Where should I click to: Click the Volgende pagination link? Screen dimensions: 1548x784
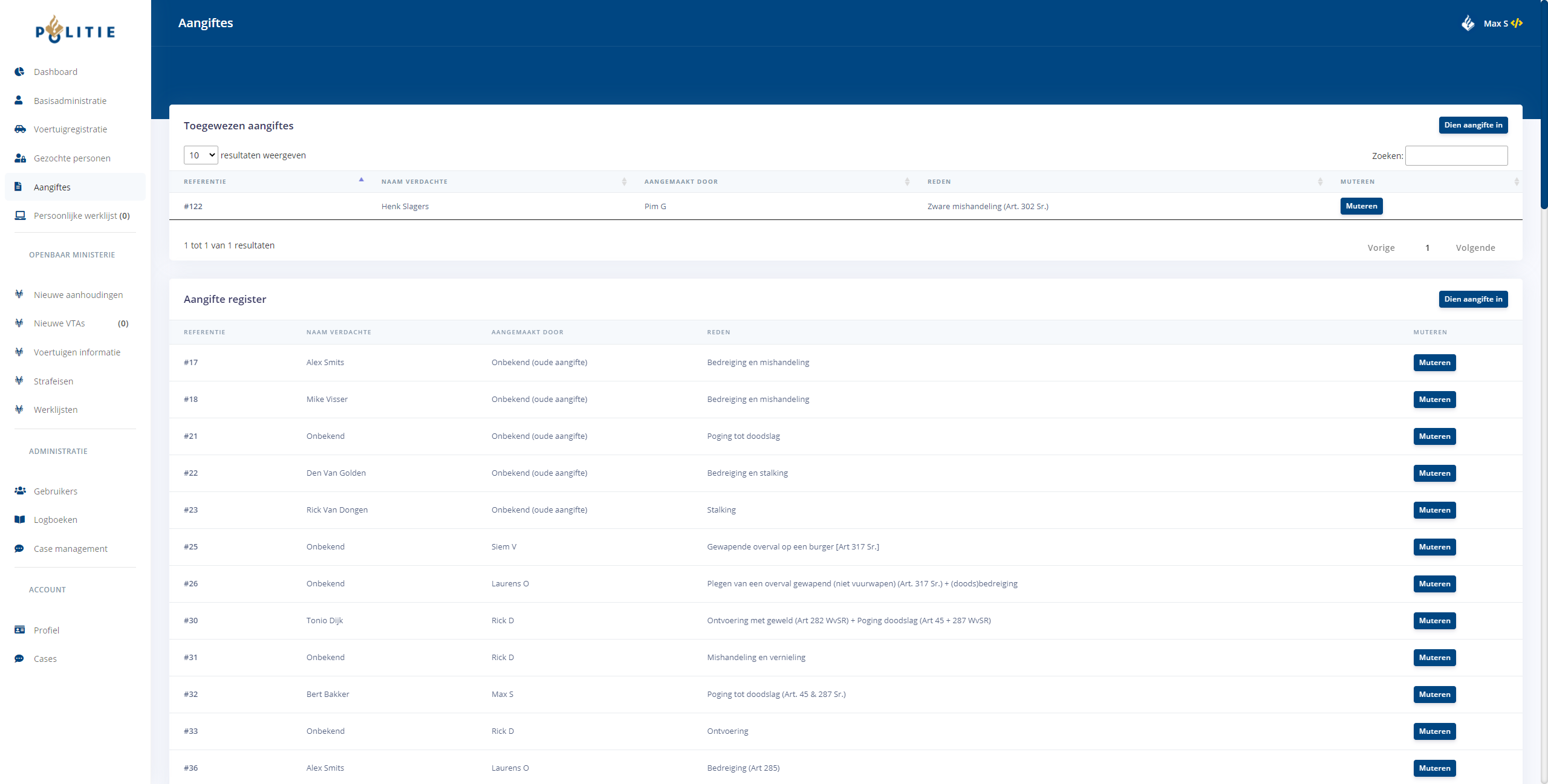click(x=1475, y=248)
